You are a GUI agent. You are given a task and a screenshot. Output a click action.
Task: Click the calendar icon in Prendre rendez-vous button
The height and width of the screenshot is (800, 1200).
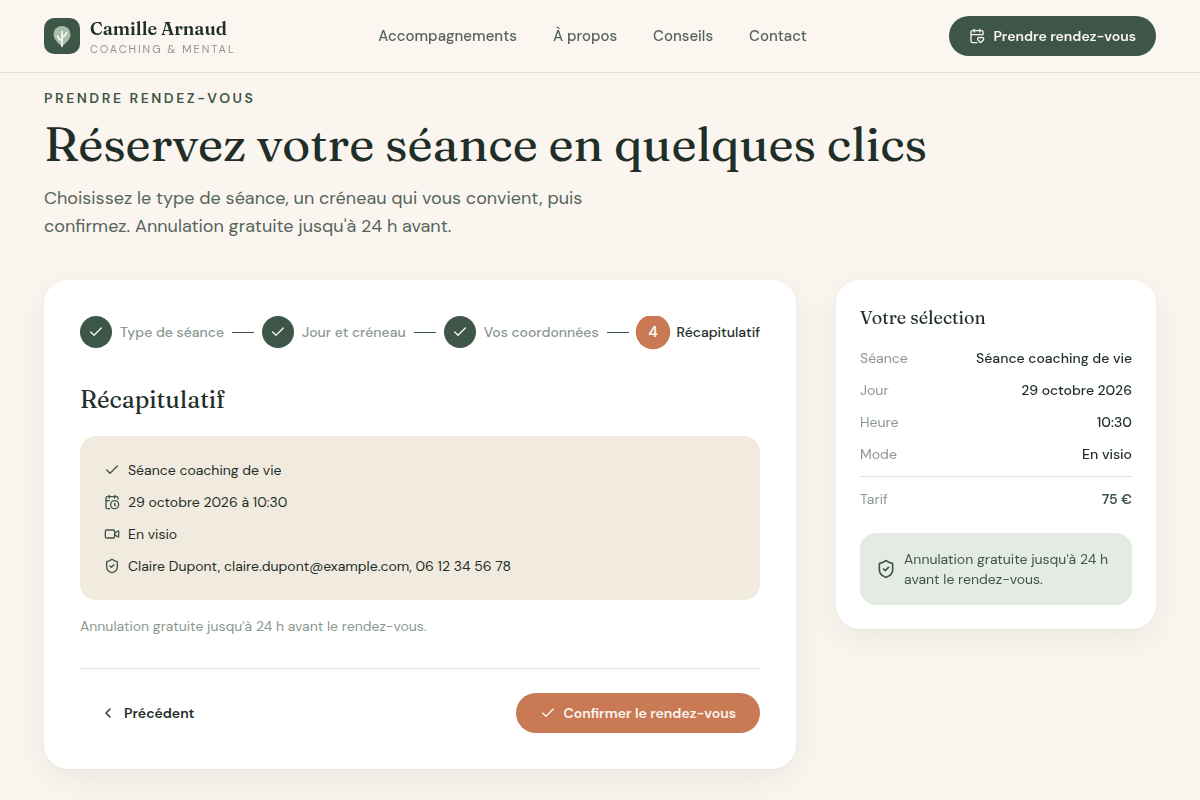click(978, 36)
